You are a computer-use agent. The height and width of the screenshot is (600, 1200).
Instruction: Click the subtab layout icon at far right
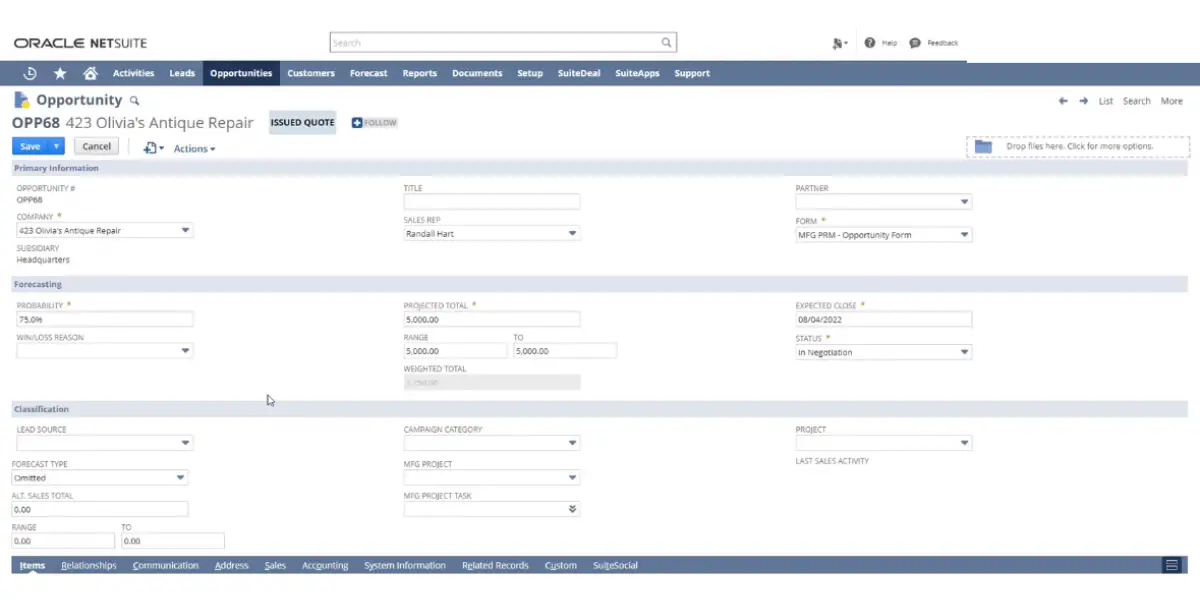tap(1171, 565)
